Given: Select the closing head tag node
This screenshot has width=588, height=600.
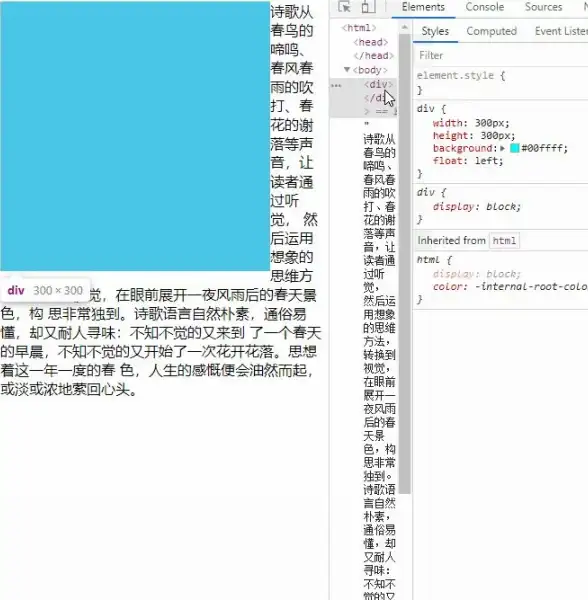Looking at the screenshot, I should click(x=373, y=56).
